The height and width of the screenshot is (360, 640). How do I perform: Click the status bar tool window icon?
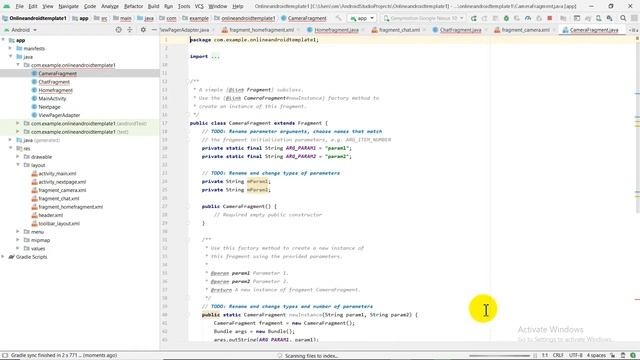(5, 356)
